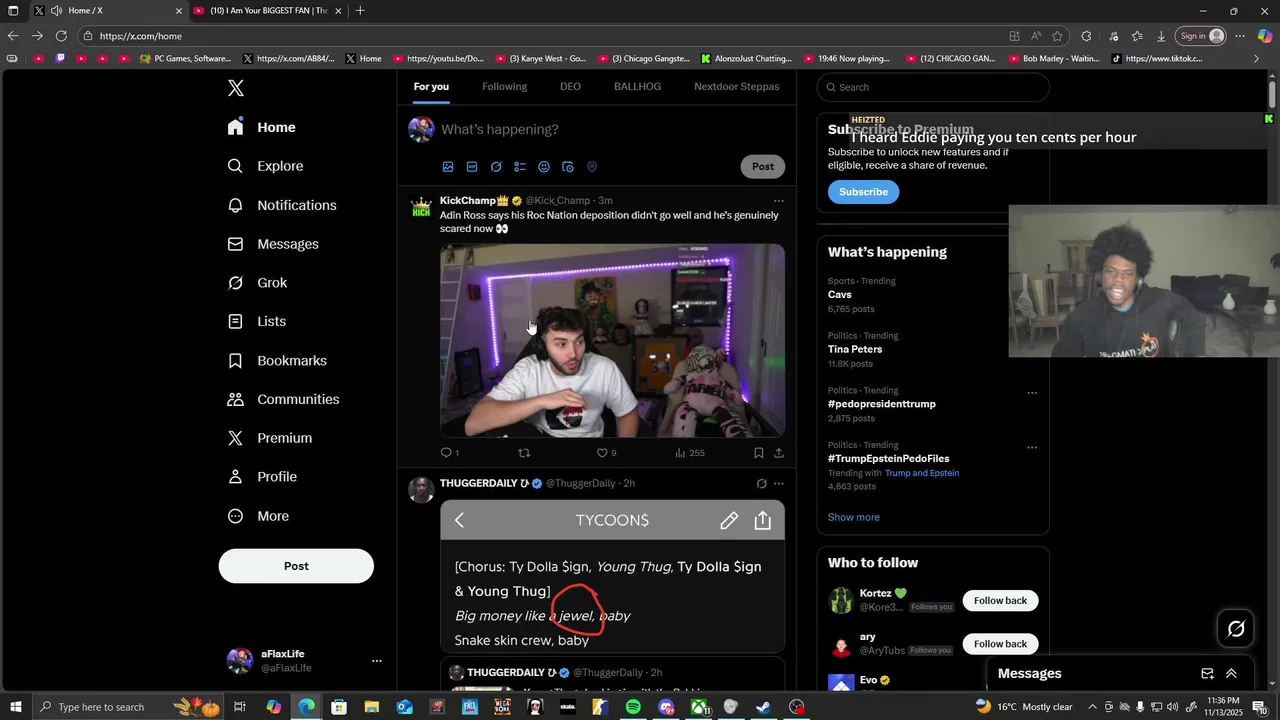This screenshot has height=720, width=1280.
Task: Open options for #TrumpEpsteinPedoFiles trend
Action: click(x=1032, y=448)
